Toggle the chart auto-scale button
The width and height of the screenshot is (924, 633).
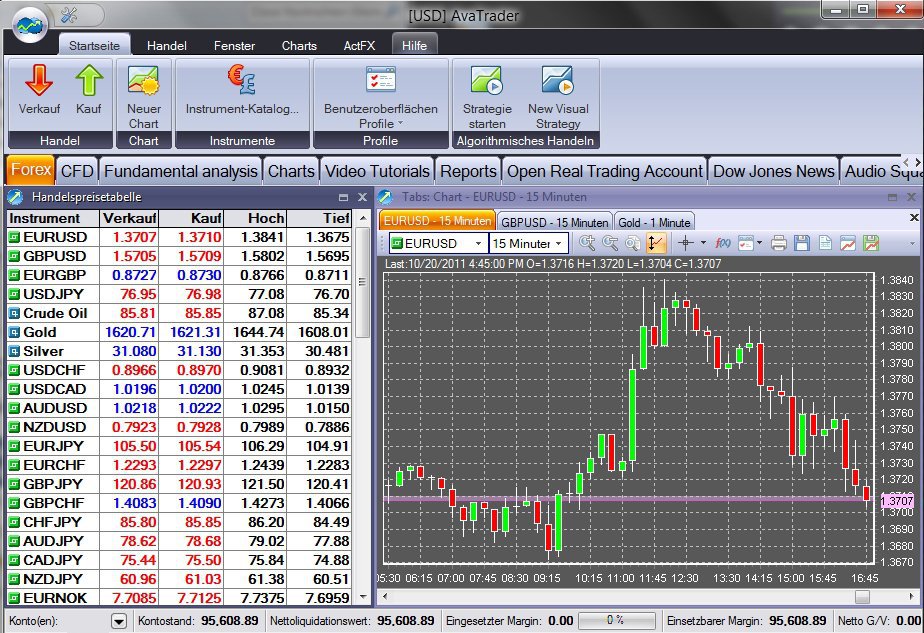coord(655,243)
